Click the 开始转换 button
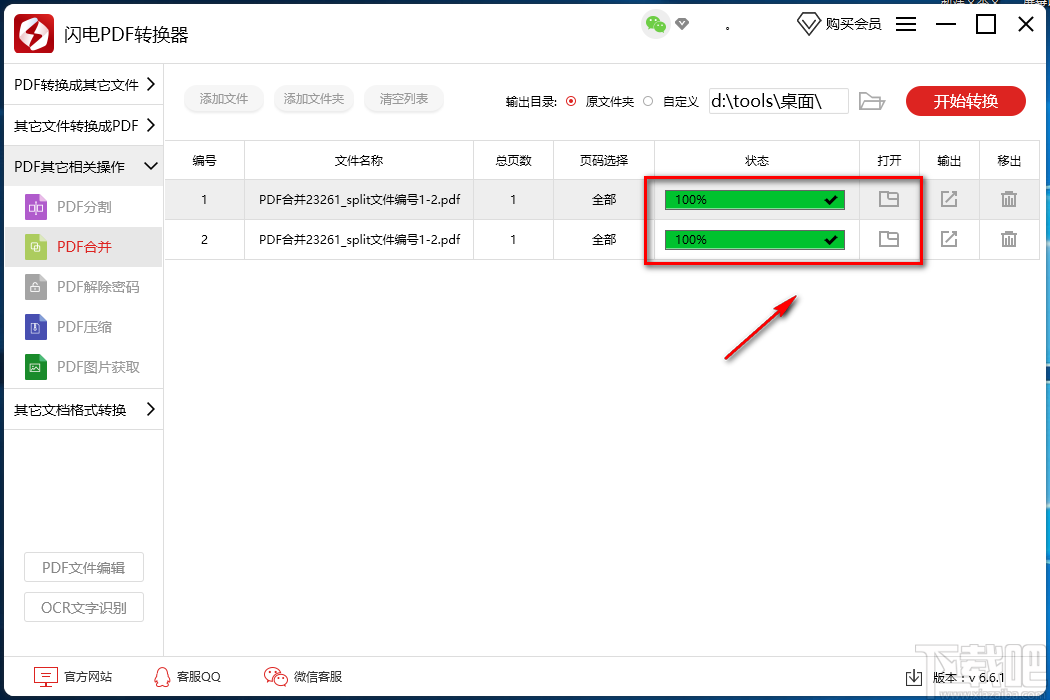1050x700 pixels. [x=965, y=100]
